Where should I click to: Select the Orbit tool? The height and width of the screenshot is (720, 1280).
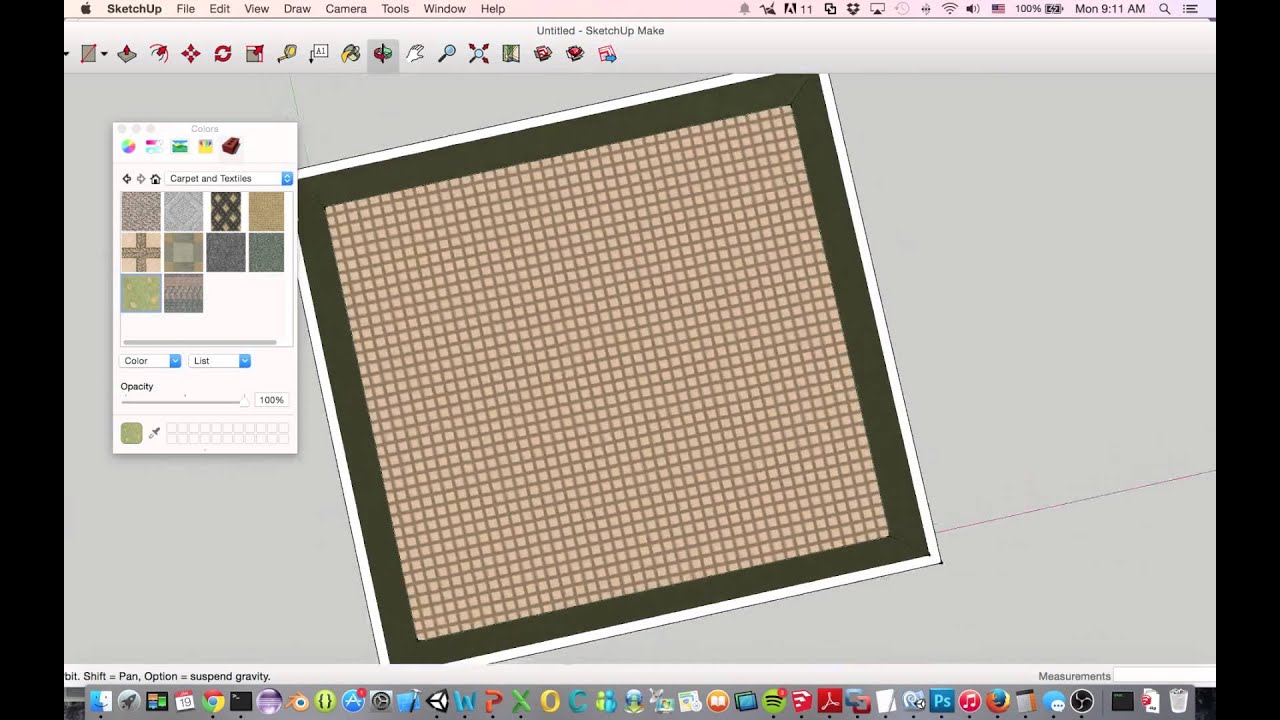(383, 54)
